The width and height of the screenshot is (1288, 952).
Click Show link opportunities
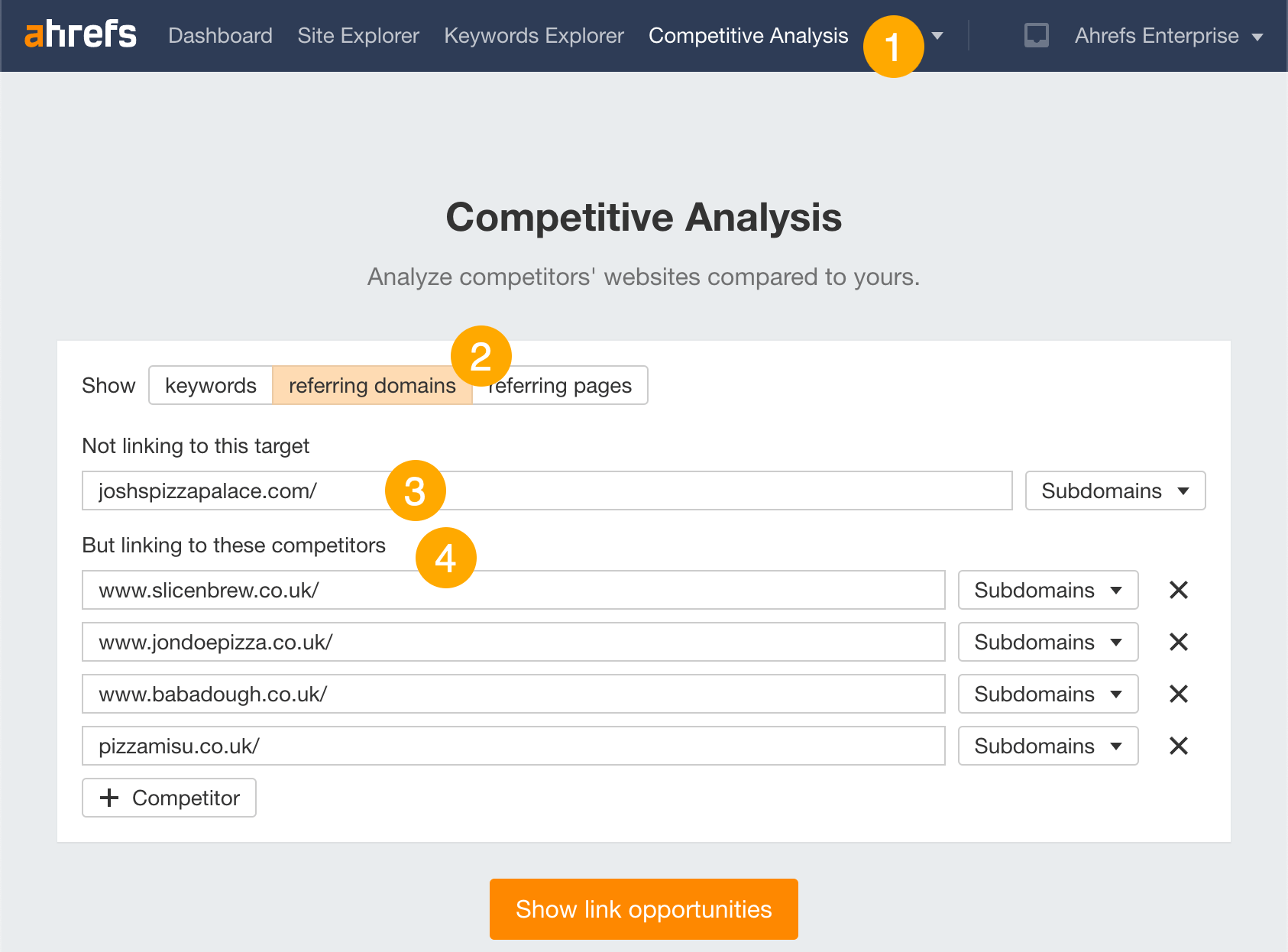coord(643,909)
